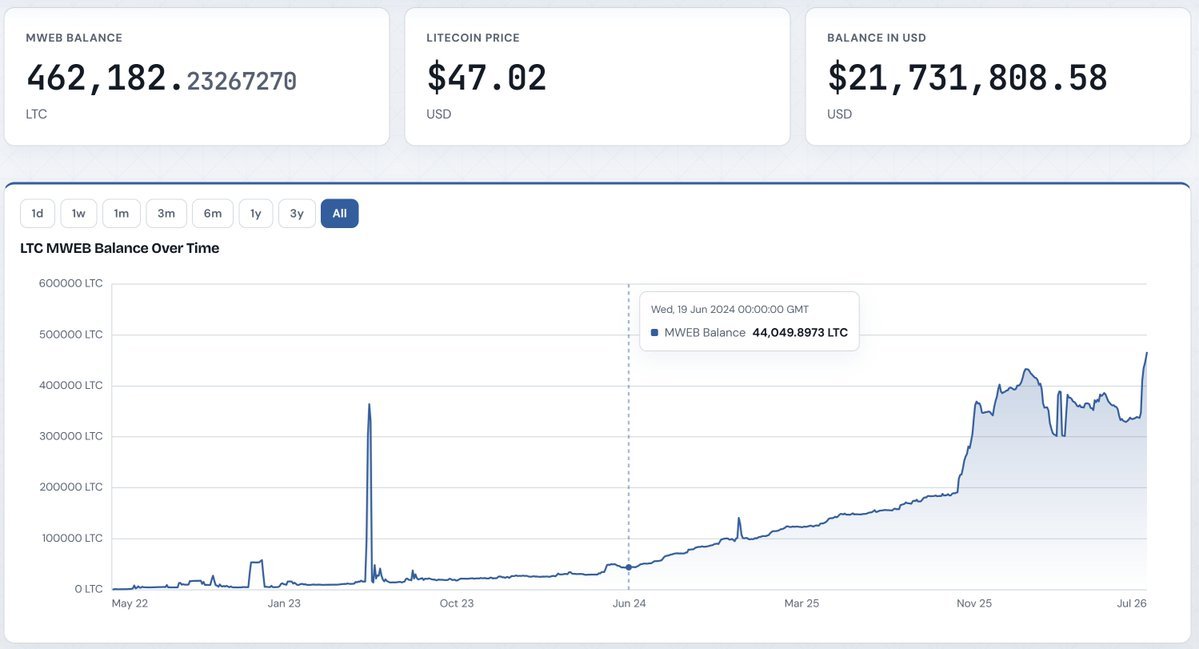Click the $47.02 Litecoin price value
This screenshot has width=1199, height=649.
486,78
